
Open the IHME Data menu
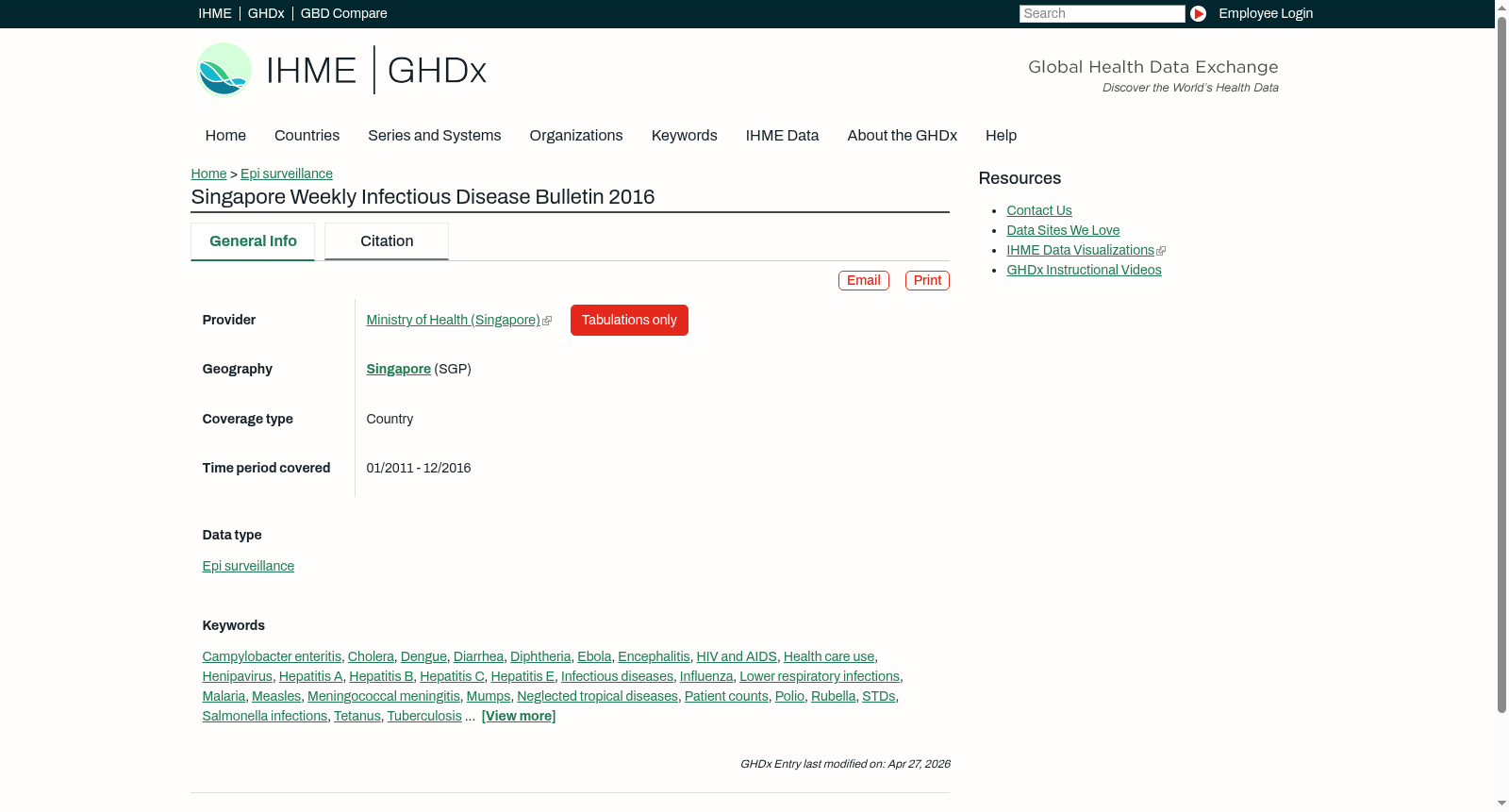pyautogui.click(x=782, y=136)
